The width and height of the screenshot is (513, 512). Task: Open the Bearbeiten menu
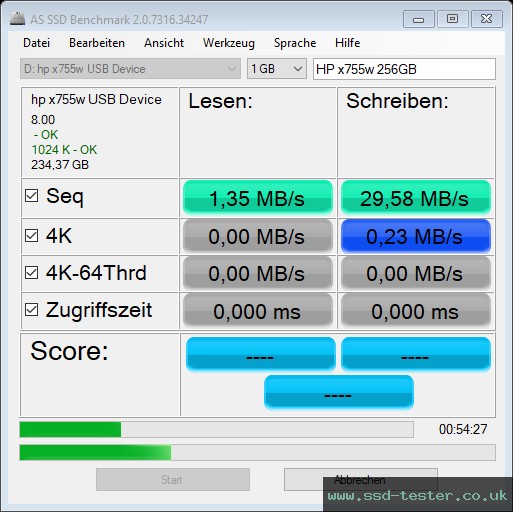pyautogui.click(x=97, y=43)
